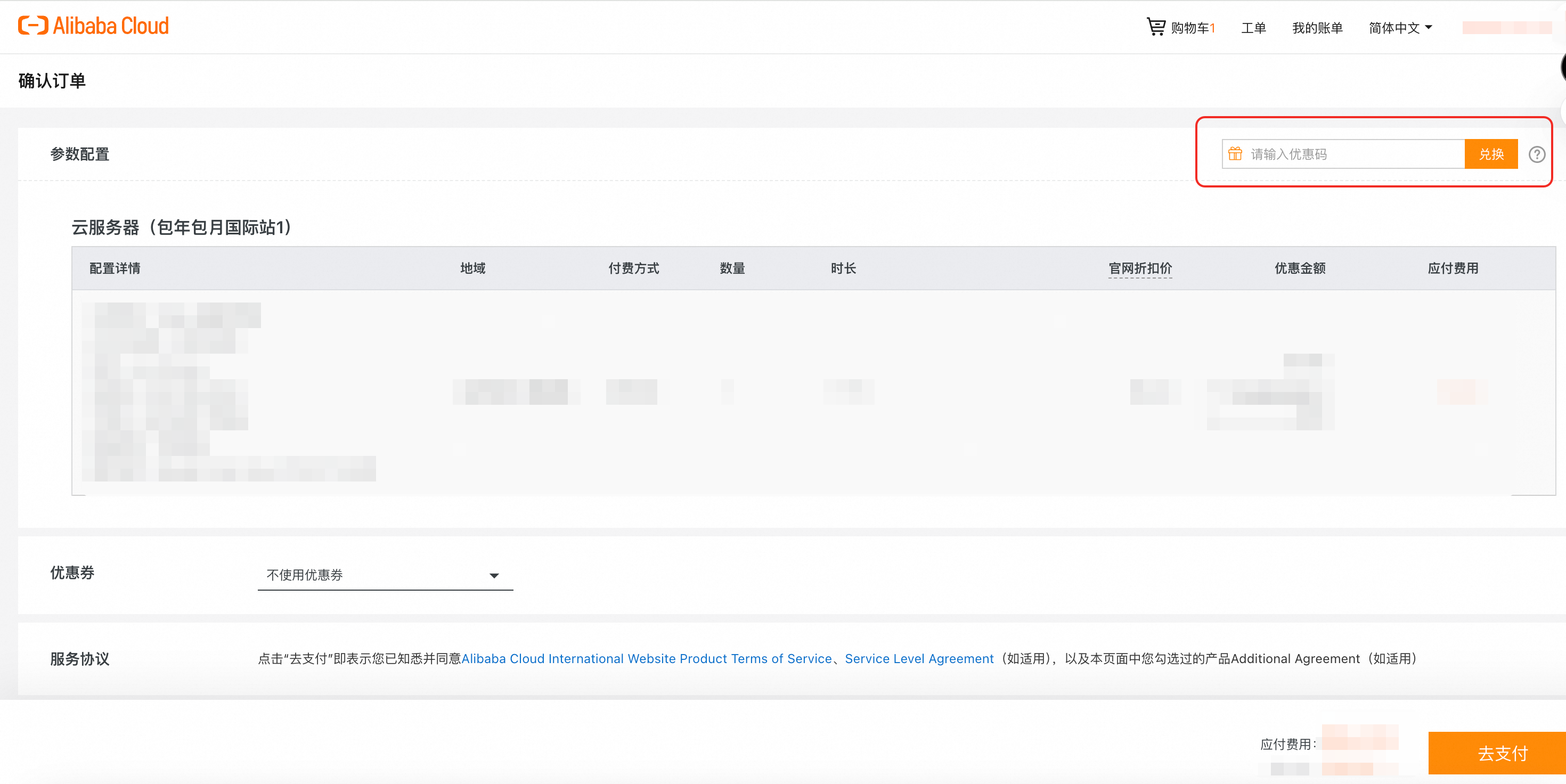Click the 应付费用 table column header
The height and width of the screenshot is (784, 1566).
click(1453, 268)
